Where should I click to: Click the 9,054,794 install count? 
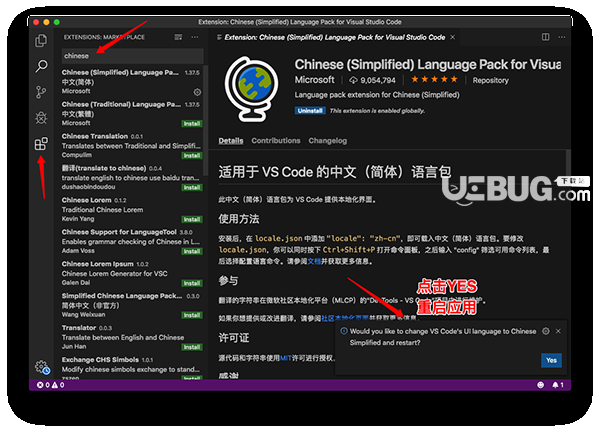click(x=378, y=80)
